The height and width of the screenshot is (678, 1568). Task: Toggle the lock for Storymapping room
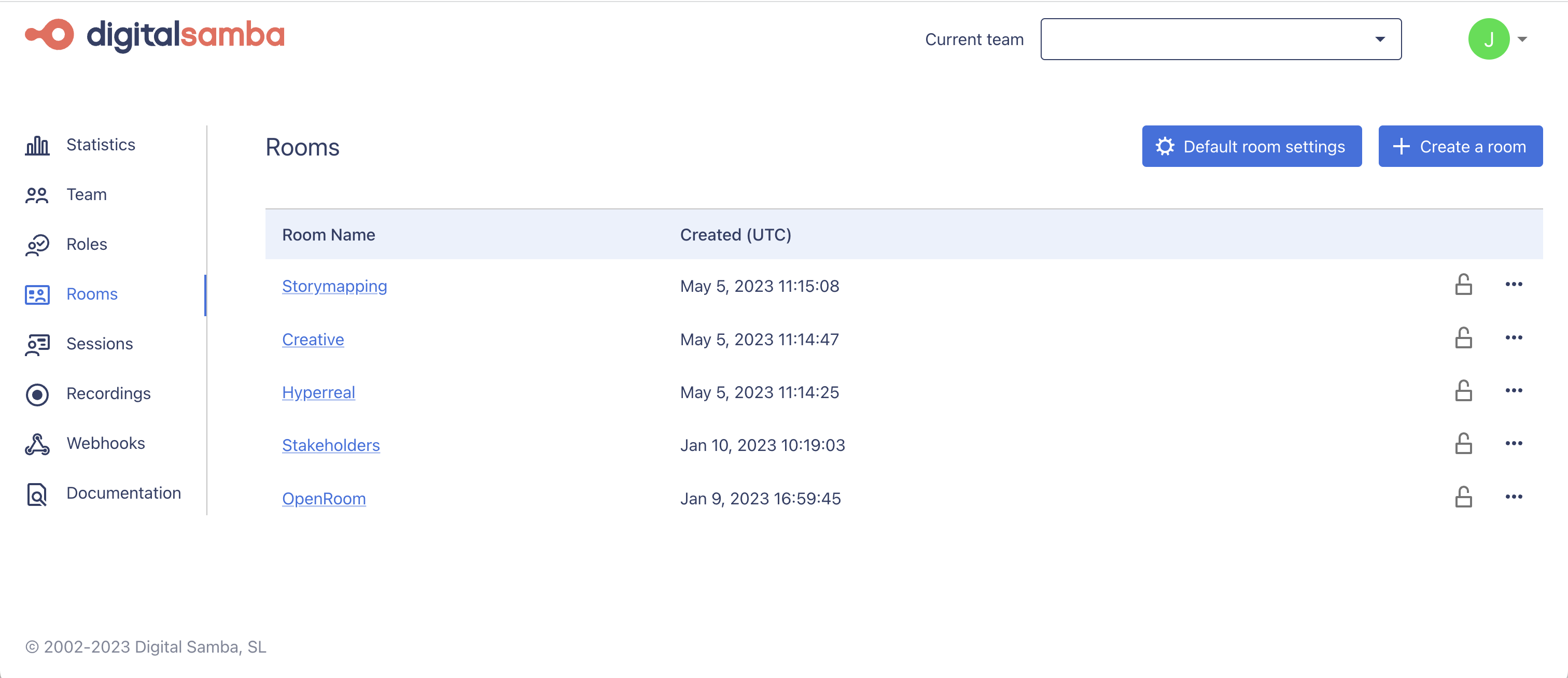pos(1463,285)
